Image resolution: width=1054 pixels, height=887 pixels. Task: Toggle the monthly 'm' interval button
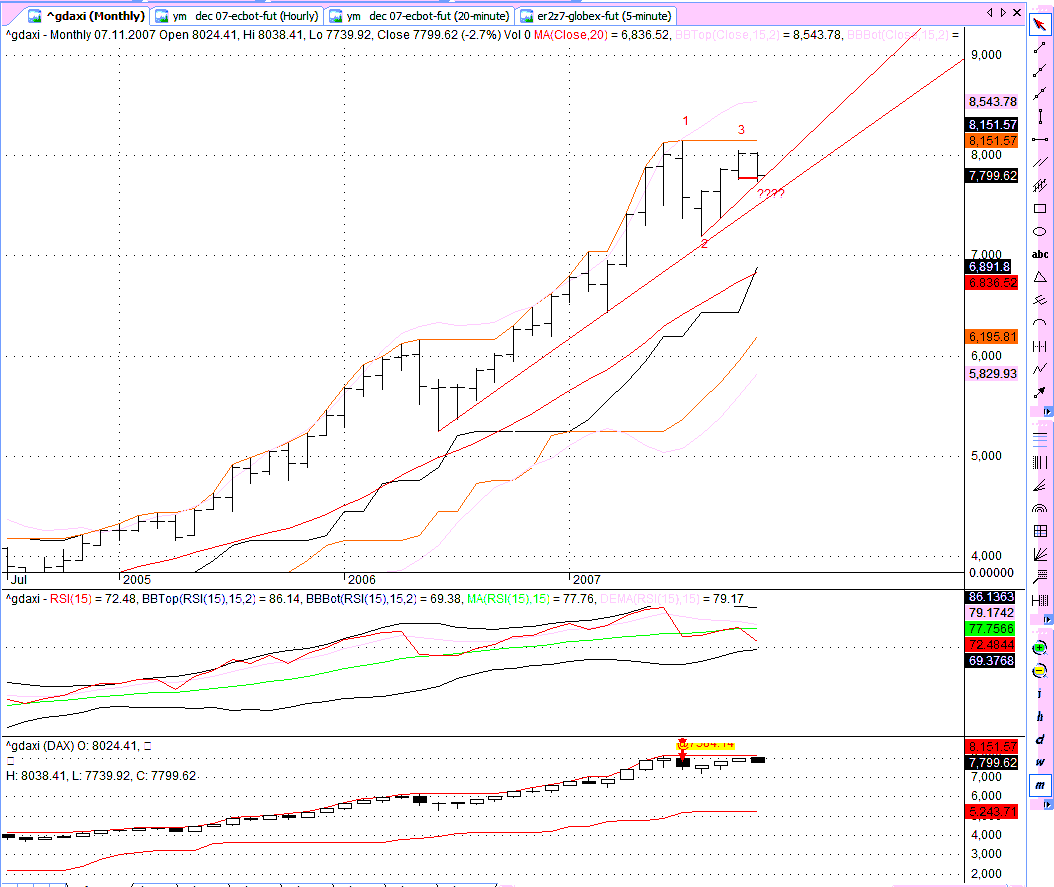click(x=1040, y=785)
